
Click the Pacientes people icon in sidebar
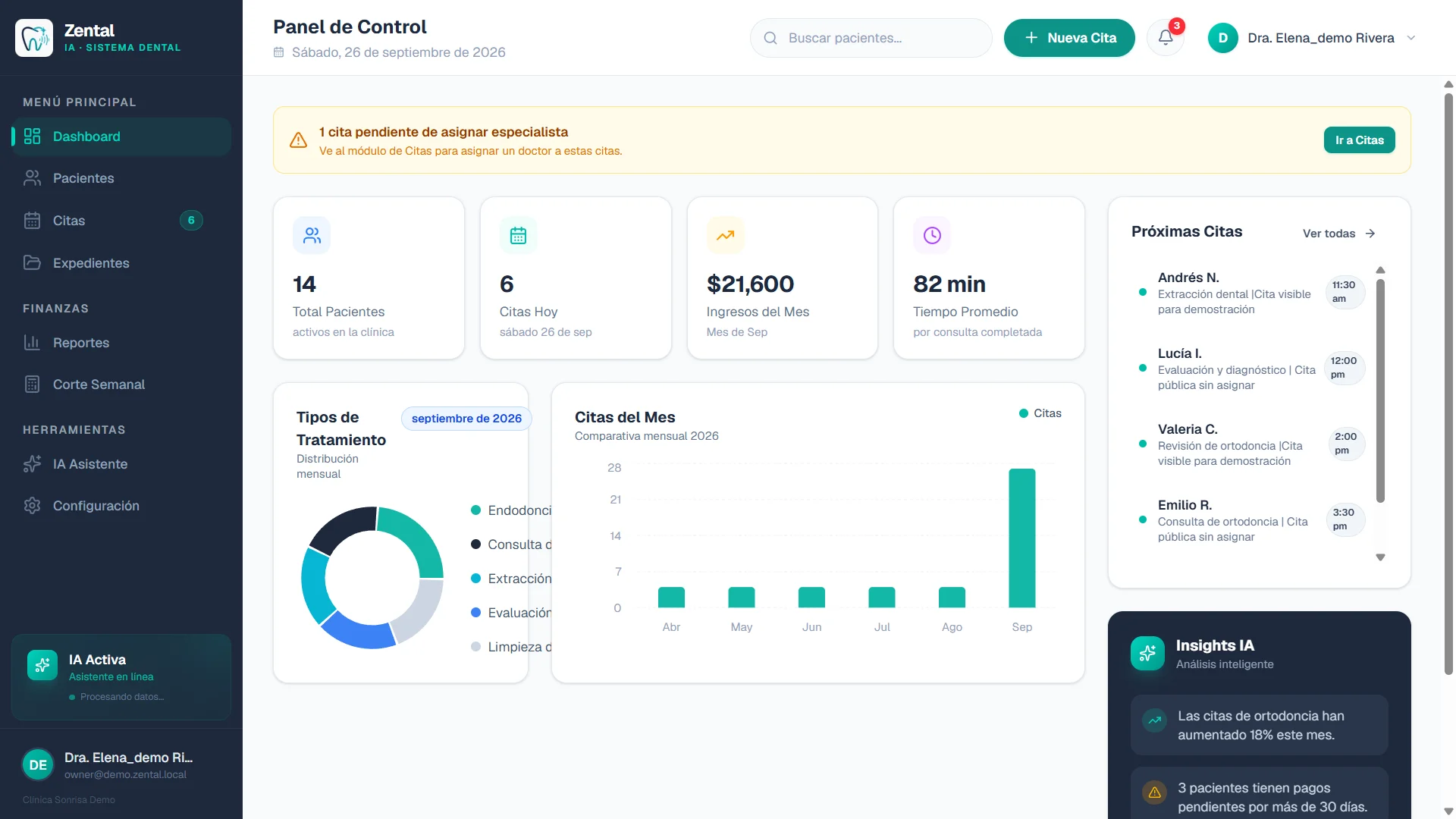(32, 178)
